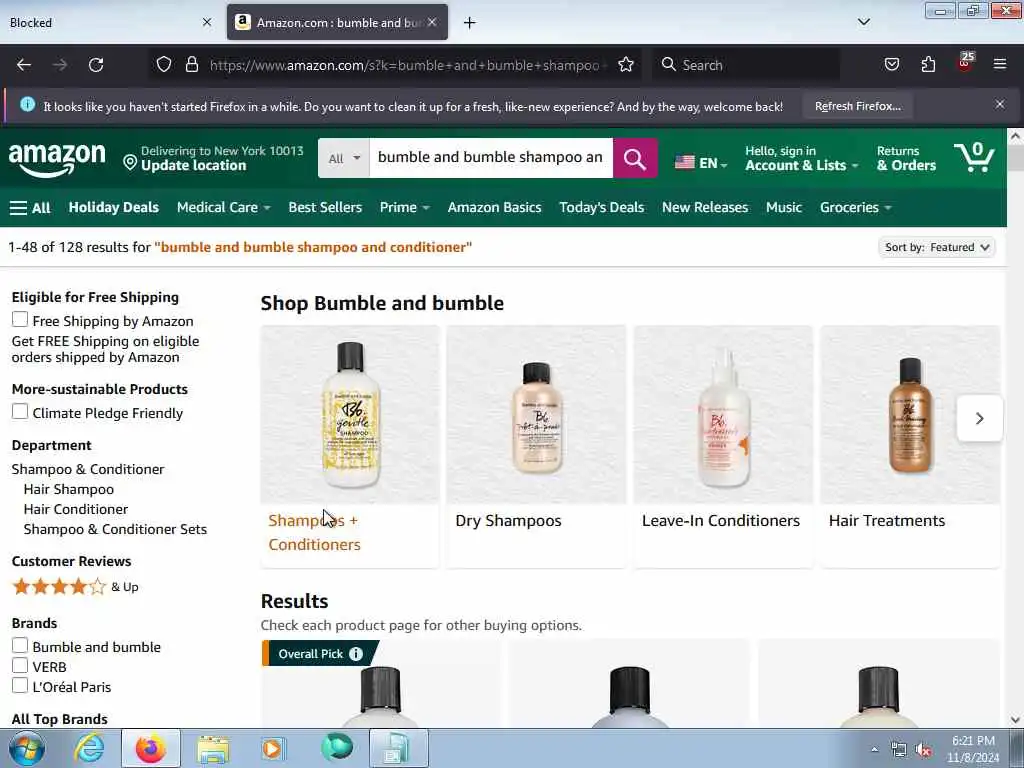Viewport: 1024px width, 768px height.
Task: Expand the Groceries menu
Action: 856,208
